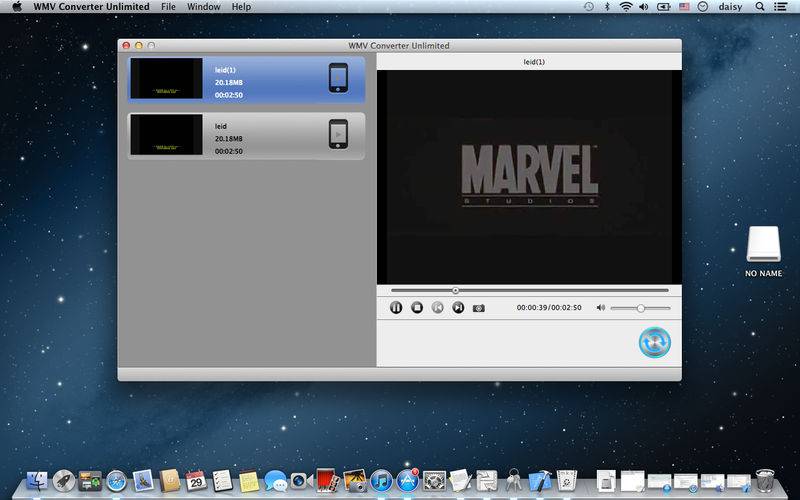Click the file name 'leid' in the list
The width and height of the screenshot is (800, 500).
tap(220, 126)
